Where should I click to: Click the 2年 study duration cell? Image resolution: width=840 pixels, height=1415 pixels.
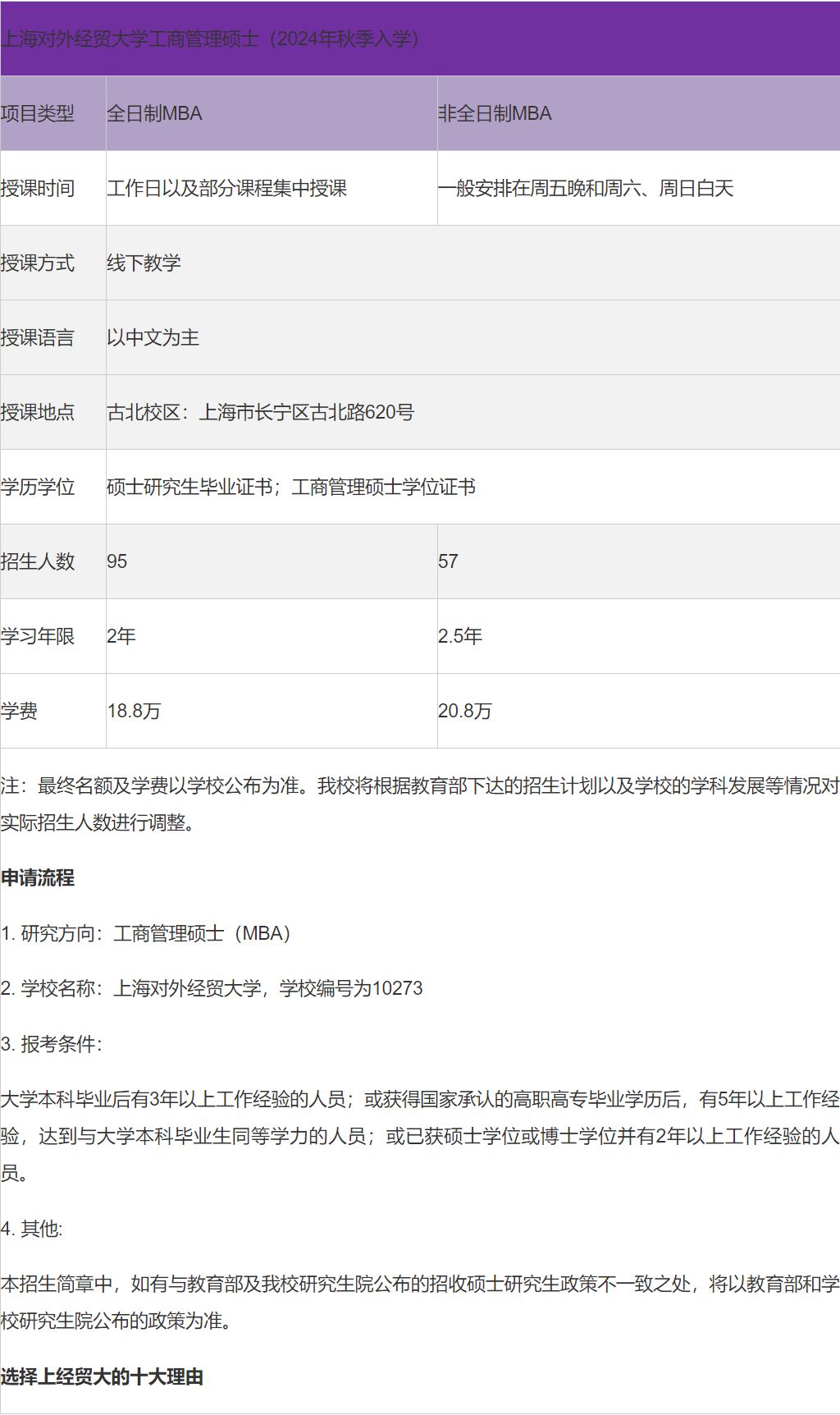[x=272, y=636]
